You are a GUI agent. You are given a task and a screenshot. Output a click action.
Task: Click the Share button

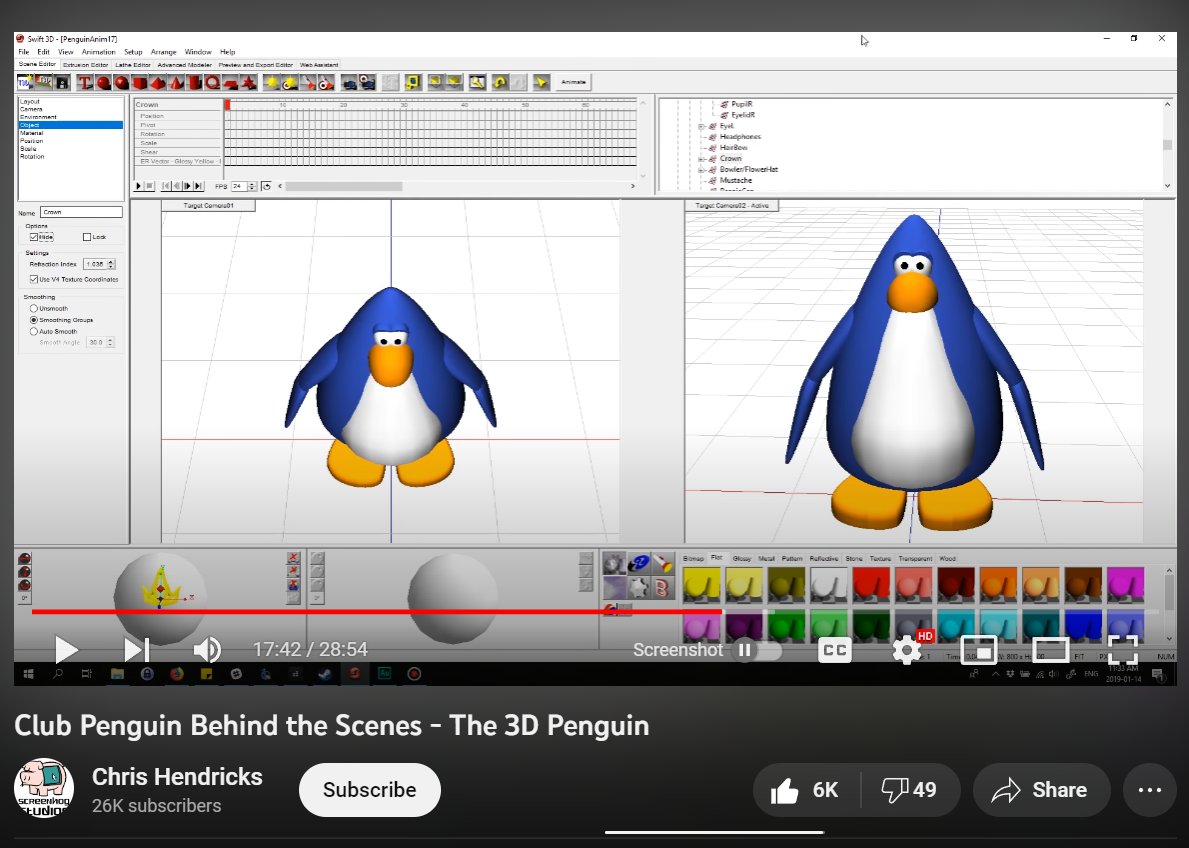click(1041, 790)
